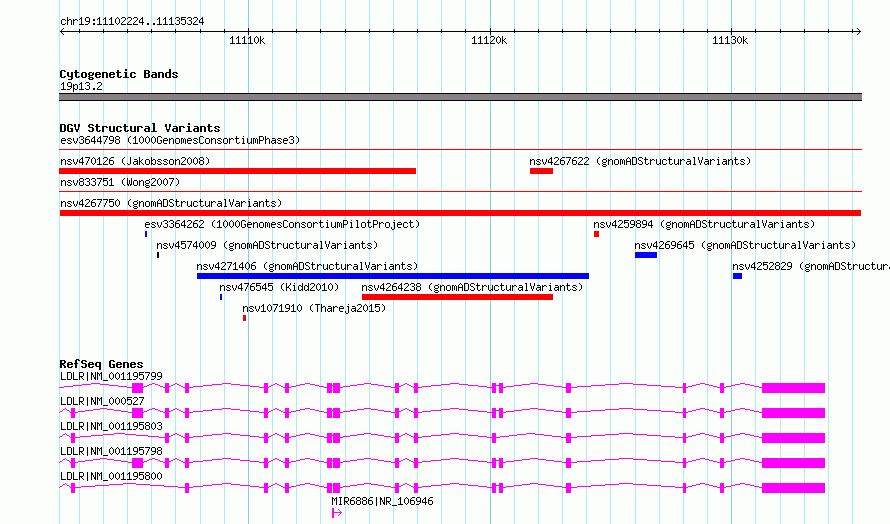The height and width of the screenshot is (524, 890).
Task: Click the nsv4269645 blue variant bar
Action: click(x=646, y=255)
